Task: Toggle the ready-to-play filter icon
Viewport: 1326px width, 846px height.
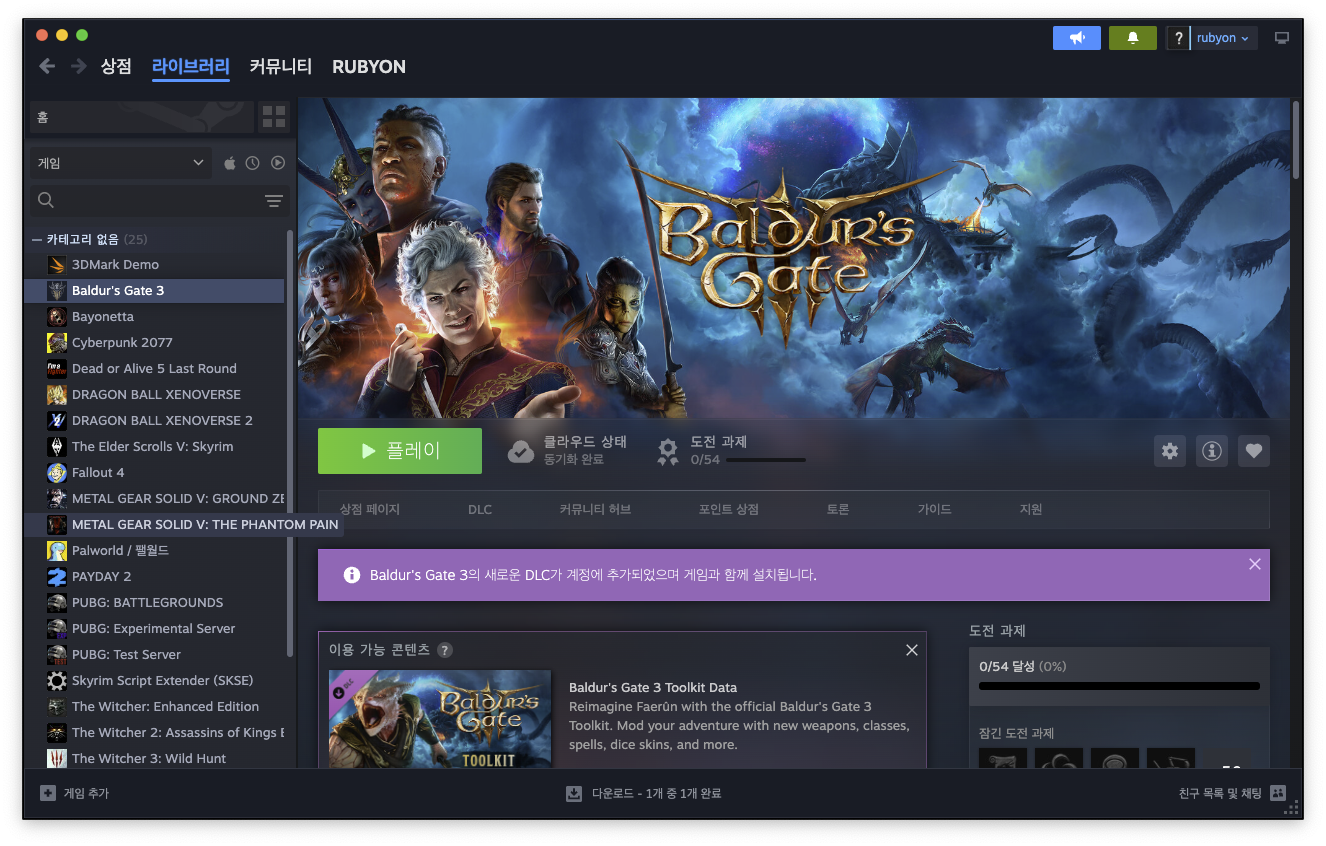Action: click(x=278, y=163)
